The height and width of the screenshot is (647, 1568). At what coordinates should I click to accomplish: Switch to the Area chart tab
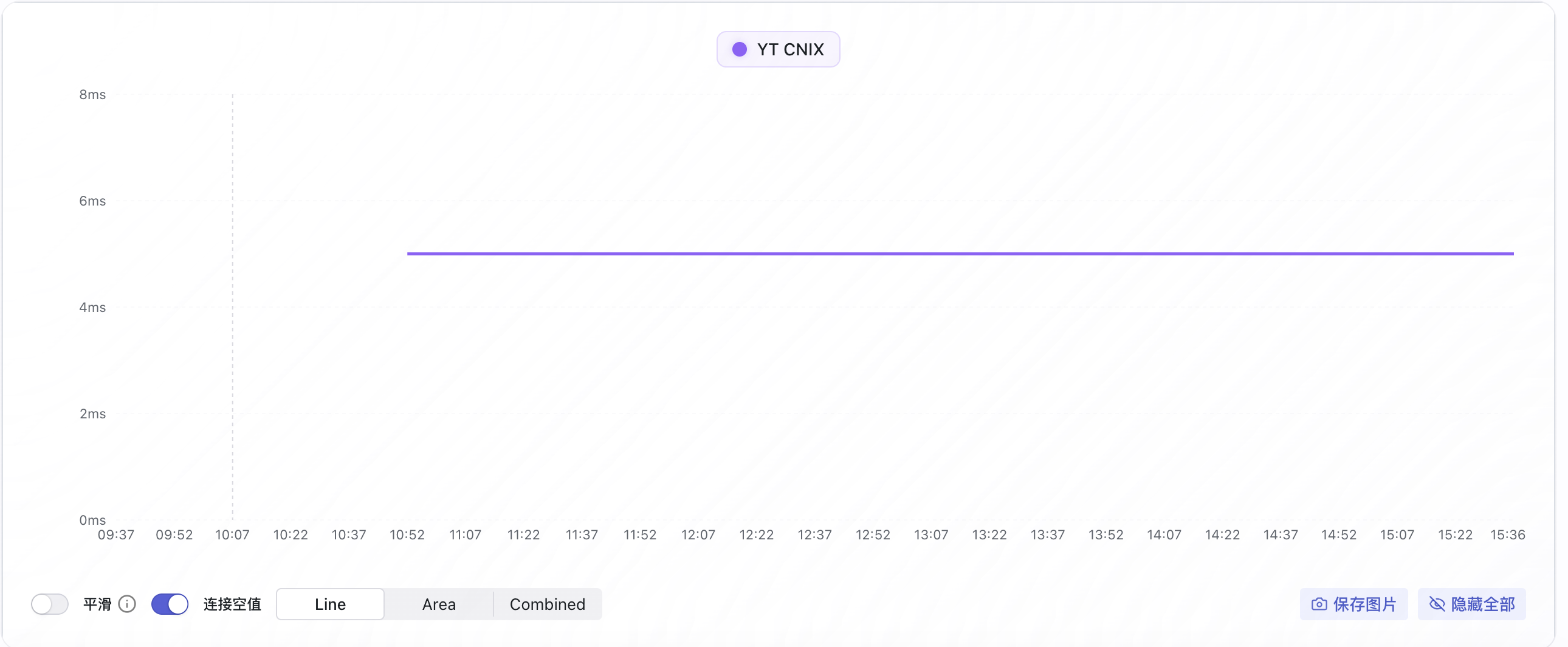(439, 604)
